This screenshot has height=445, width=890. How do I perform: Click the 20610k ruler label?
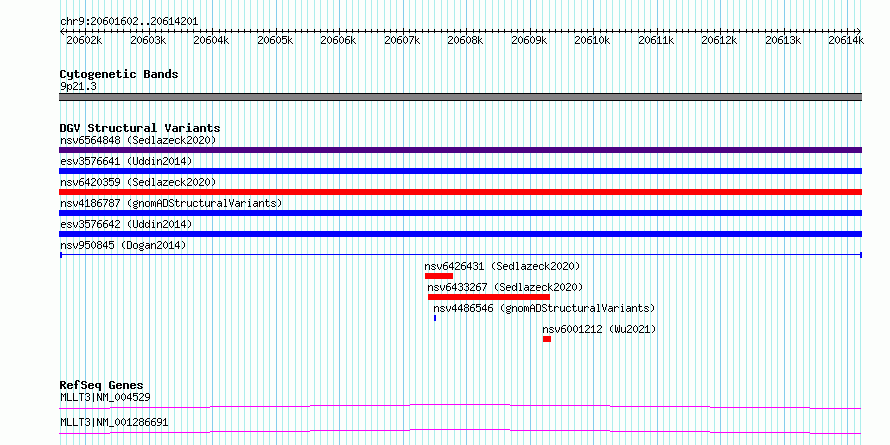(x=593, y=40)
